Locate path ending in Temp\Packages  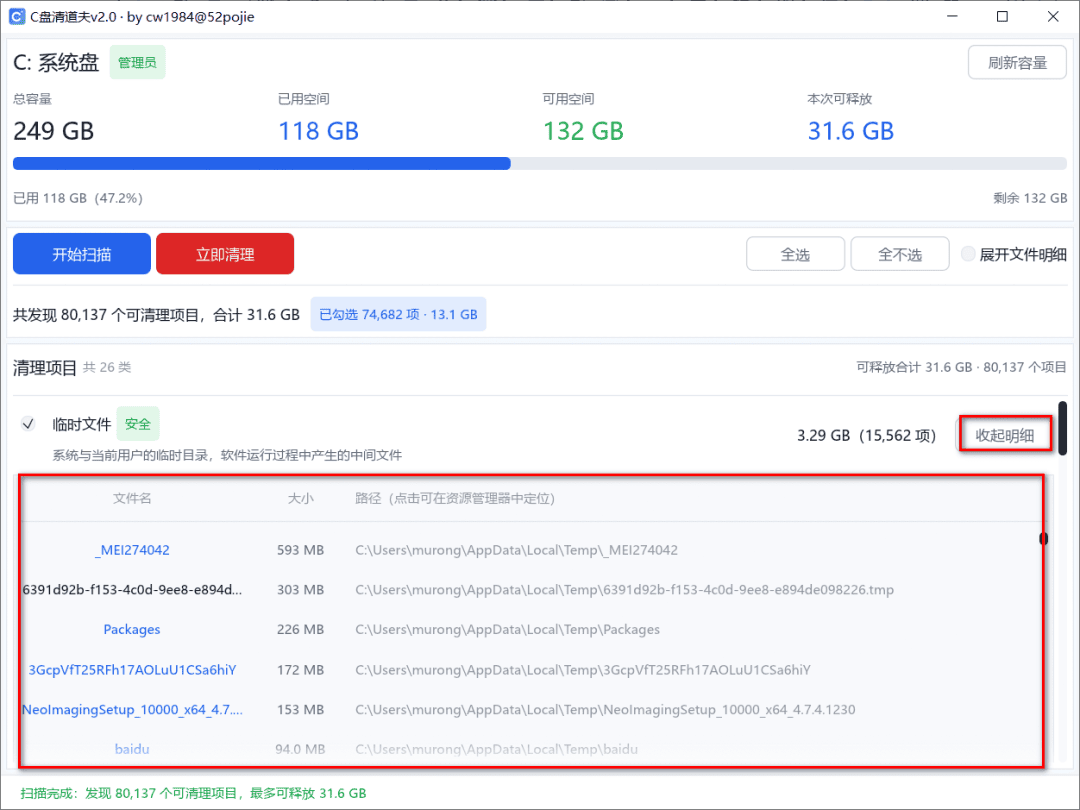(x=508, y=630)
